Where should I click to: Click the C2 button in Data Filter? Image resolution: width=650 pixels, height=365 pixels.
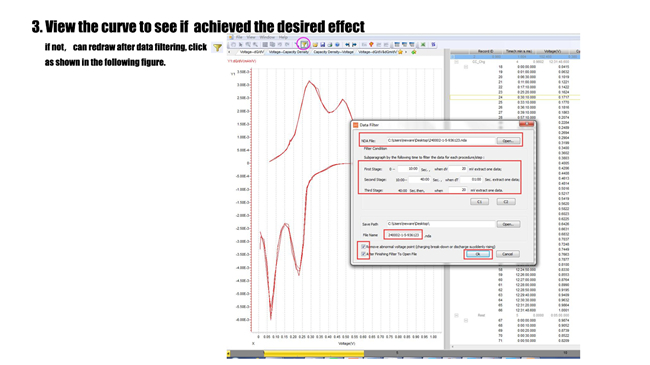point(506,202)
